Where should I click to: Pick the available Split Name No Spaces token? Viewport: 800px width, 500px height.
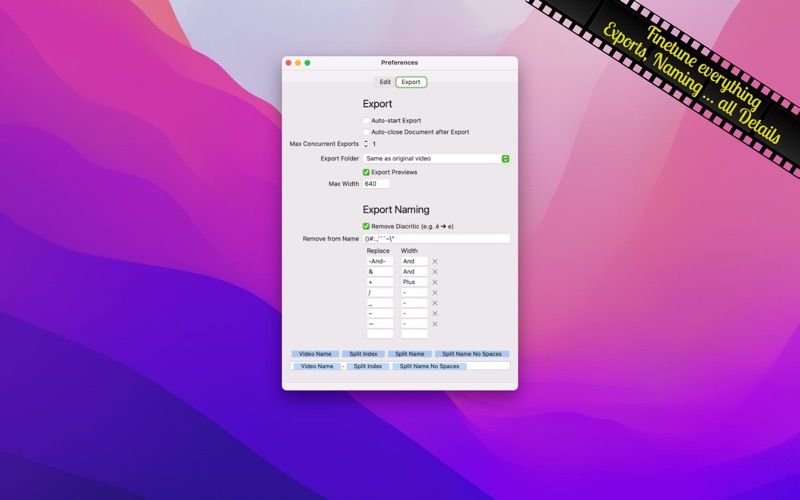[x=472, y=354]
